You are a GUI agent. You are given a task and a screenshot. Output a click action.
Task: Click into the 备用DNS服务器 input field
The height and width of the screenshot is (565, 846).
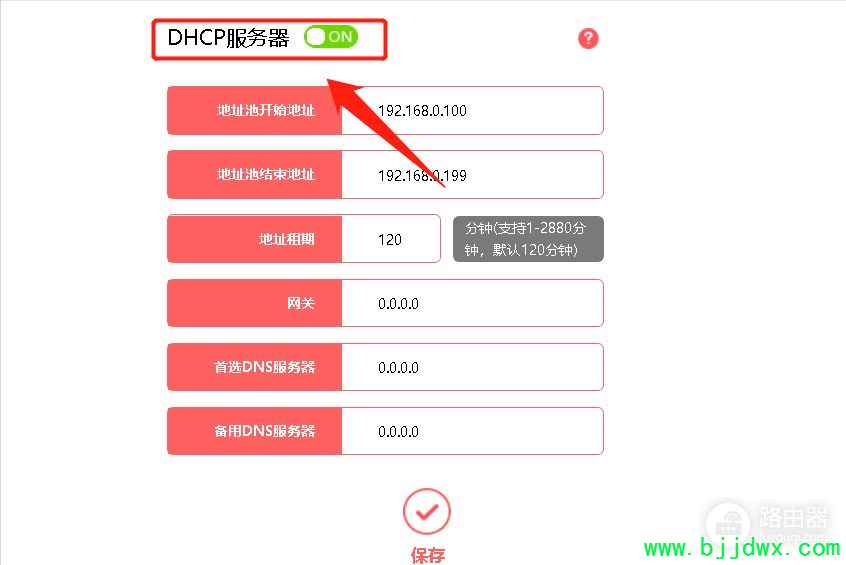[472, 431]
